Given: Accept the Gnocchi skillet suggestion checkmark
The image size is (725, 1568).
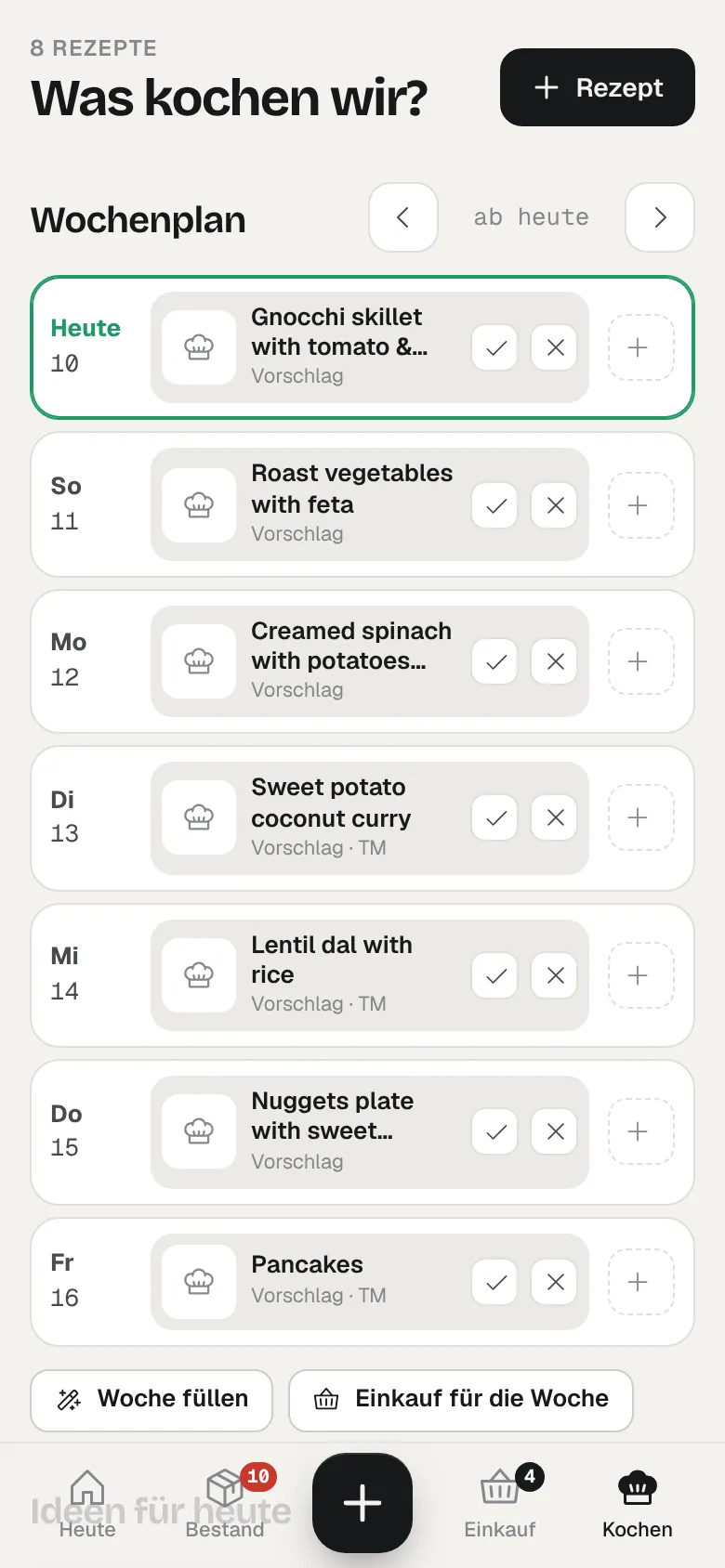Looking at the screenshot, I should click(x=495, y=347).
